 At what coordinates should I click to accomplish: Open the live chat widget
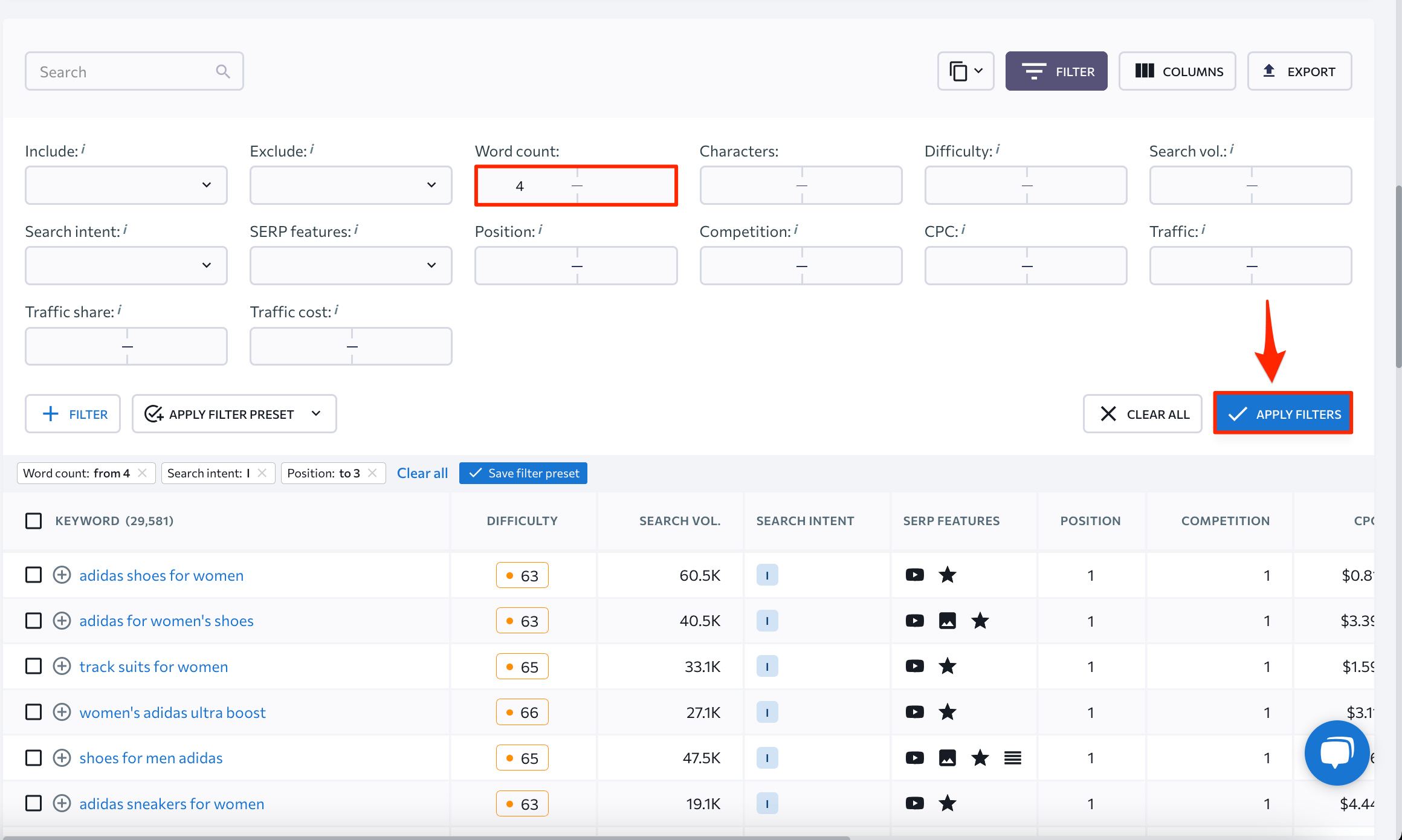point(1337,753)
